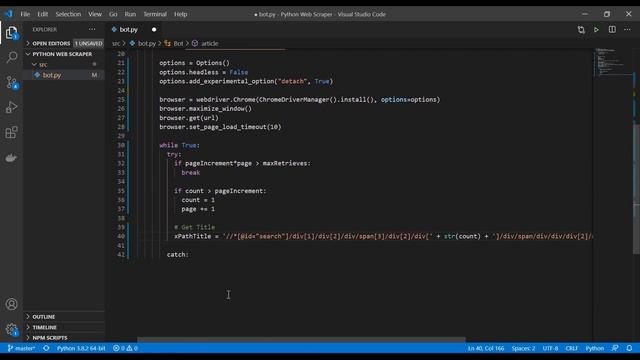Image resolution: width=640 pixels, height=360 pixels.
Task: Open the Docker view in activity bar
Action: pyautogui.click(x=11, y=158)
